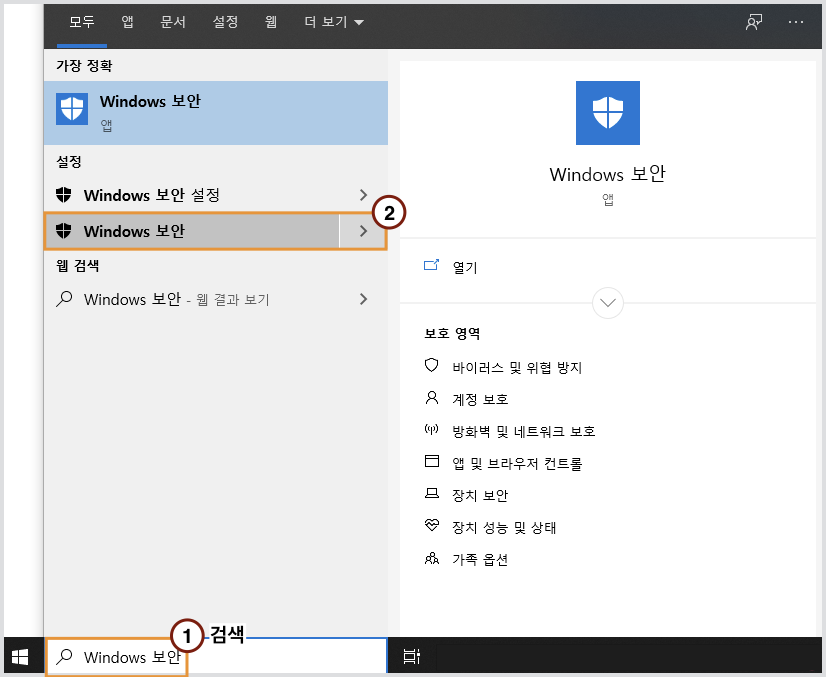Image resolution: width=826 pixels, height=677 pixels.
Task: Click the Windows 보안 title in details pane
Action: coord(607,174)
